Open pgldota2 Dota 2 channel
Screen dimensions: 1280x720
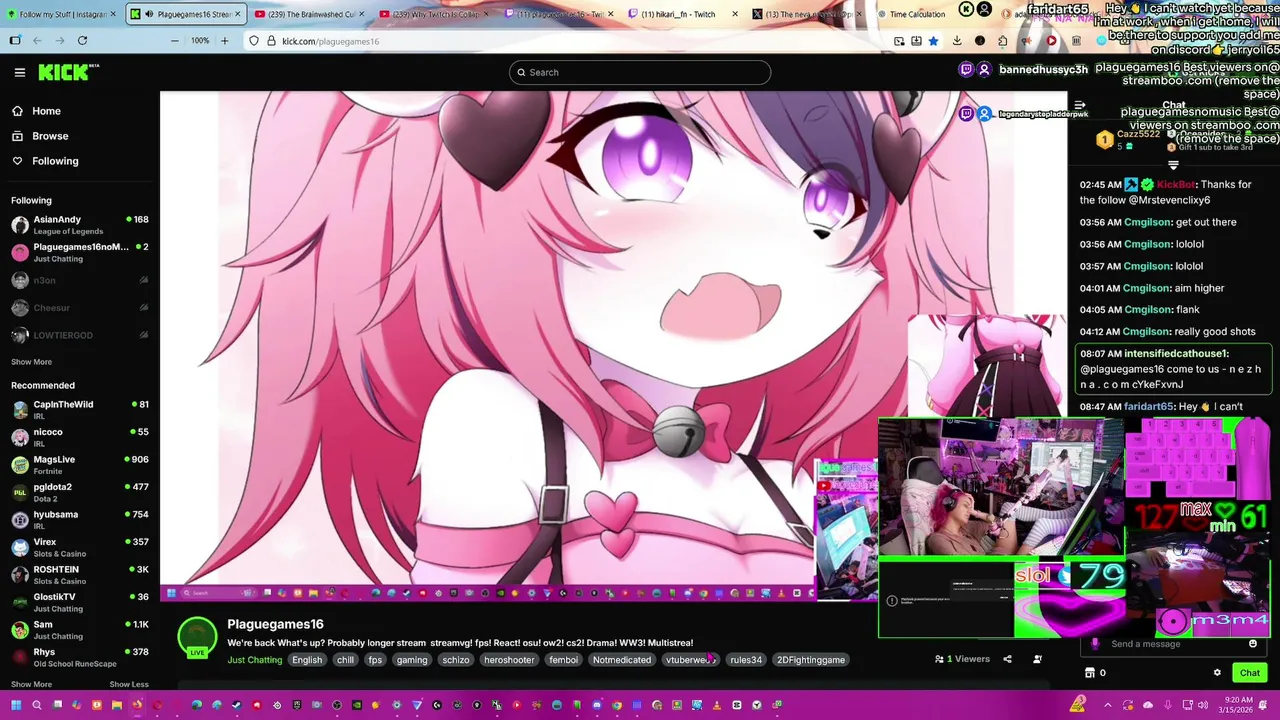click(80, 492)
